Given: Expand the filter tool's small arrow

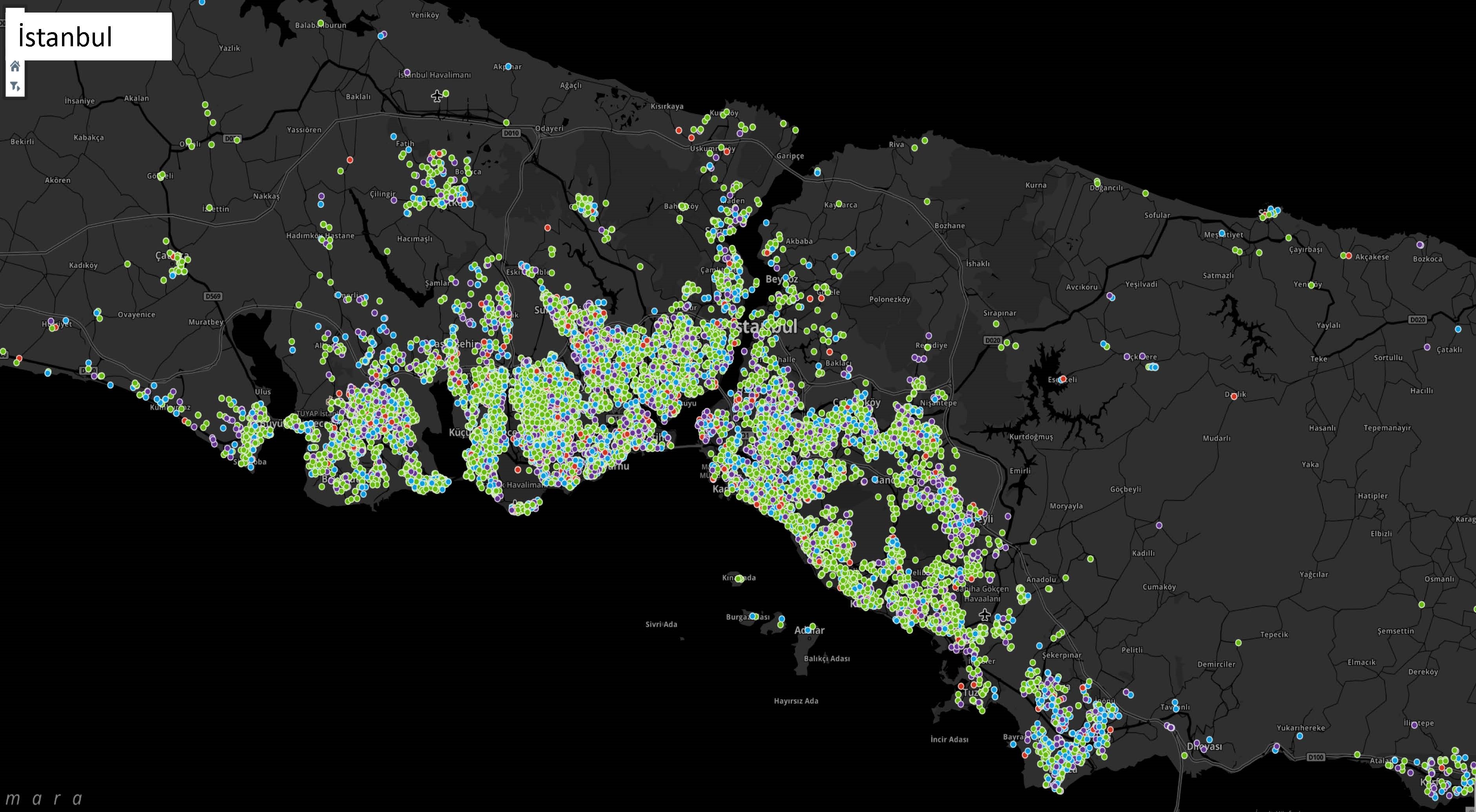Looking at the screenshot, I should (x=19, y=88).
